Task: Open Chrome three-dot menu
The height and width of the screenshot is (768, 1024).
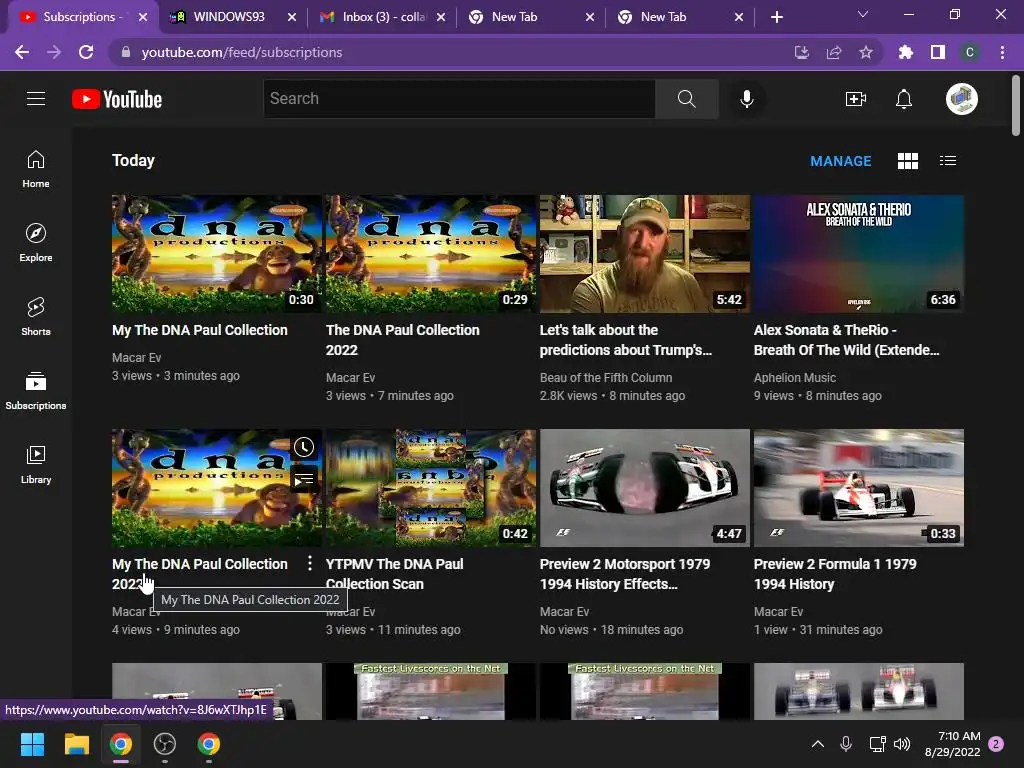Action: point(1002,52)
